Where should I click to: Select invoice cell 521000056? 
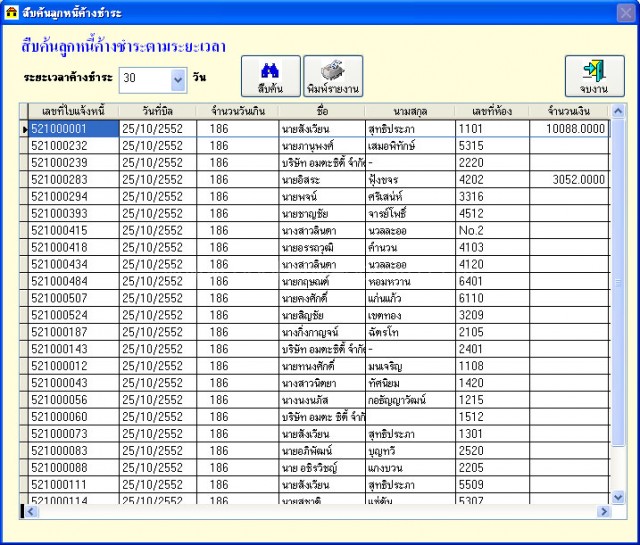pos(74,400)
